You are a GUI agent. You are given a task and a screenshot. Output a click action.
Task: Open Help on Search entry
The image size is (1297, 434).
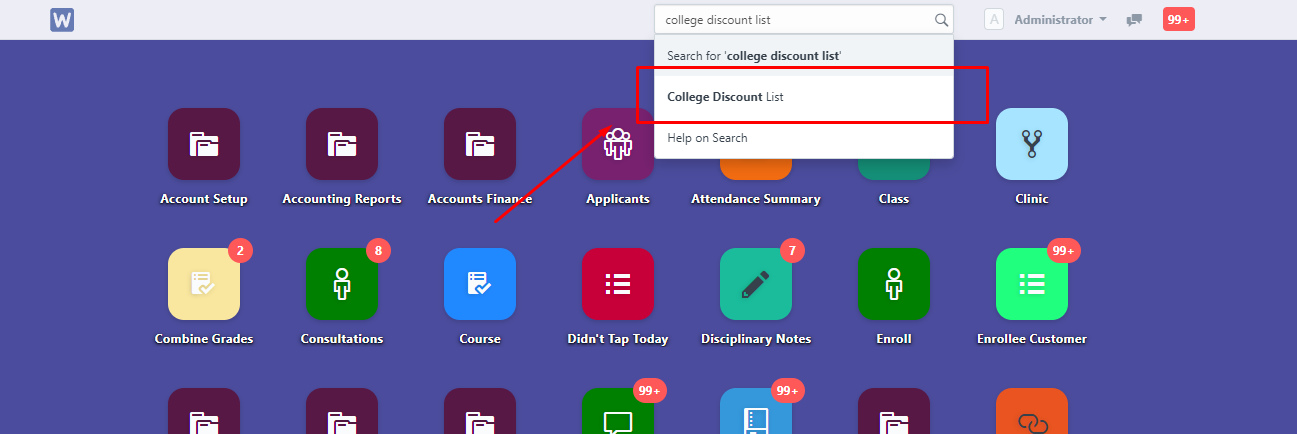(804, 138)
